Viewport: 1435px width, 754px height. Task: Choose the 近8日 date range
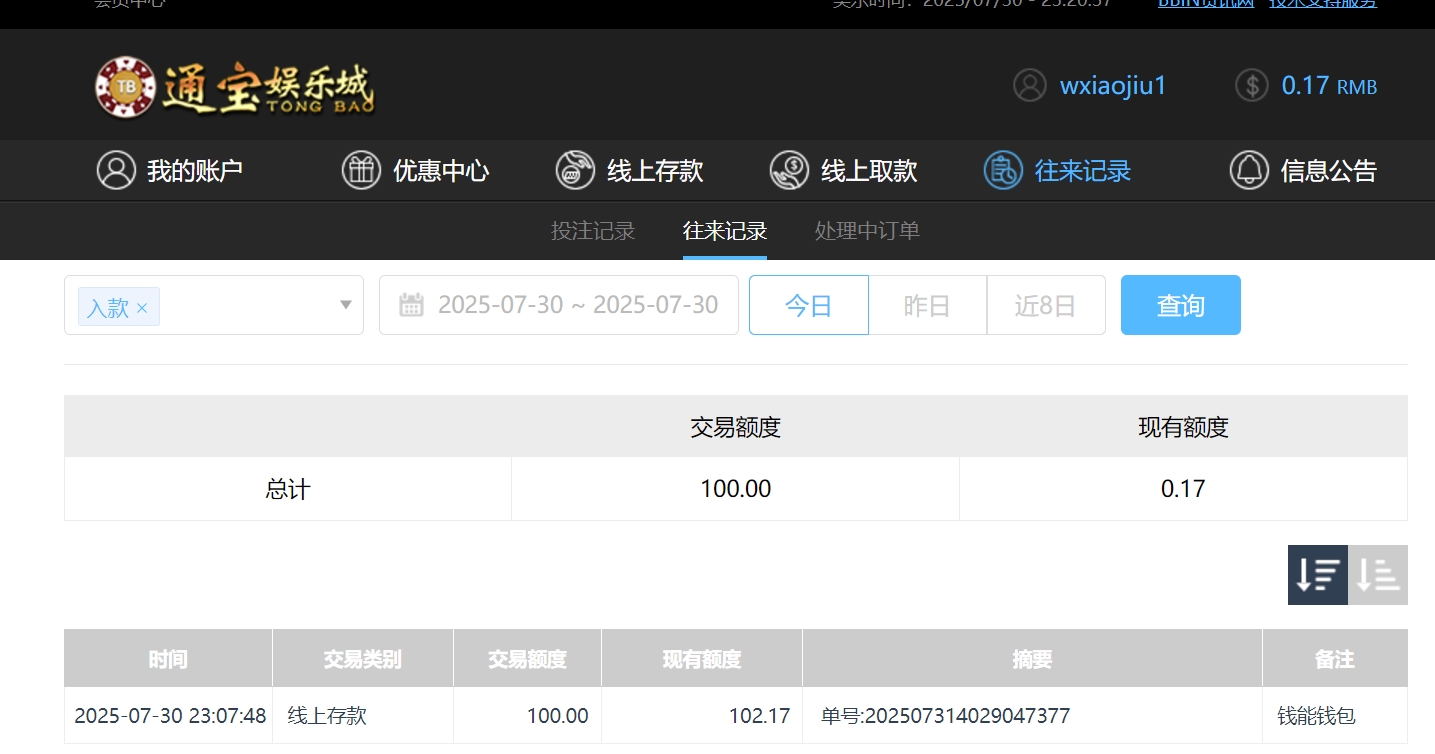pos(1045,305)
